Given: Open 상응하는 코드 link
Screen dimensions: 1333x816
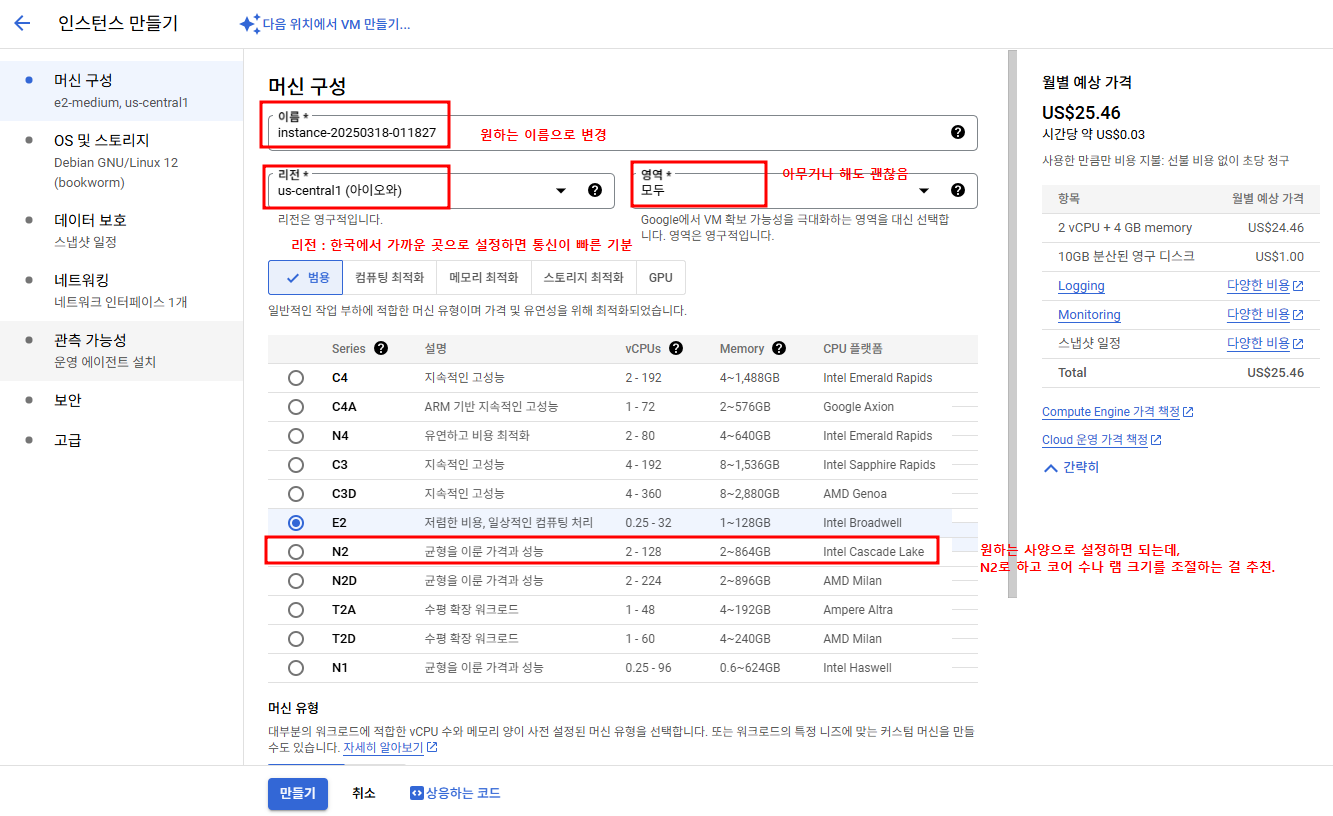Looking at the screenshot, I should 455,793.
